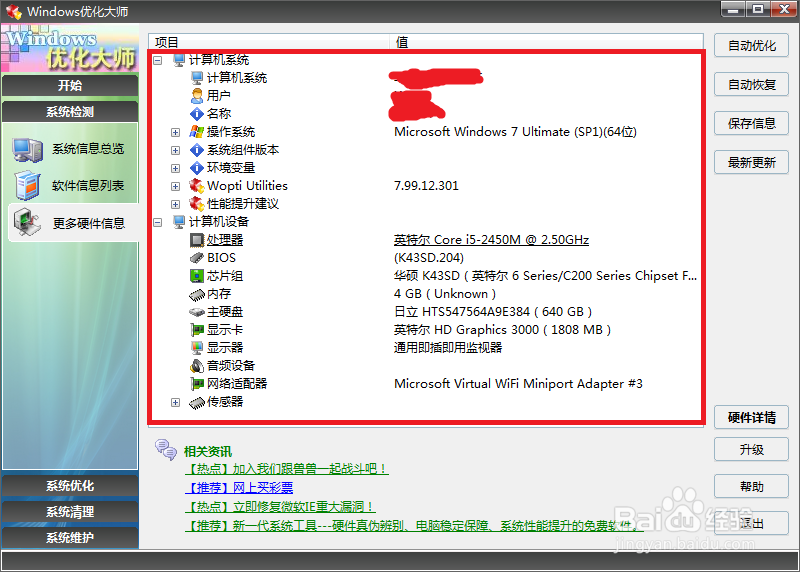Collapse the 计算机设备 tree node
Viewport: 800px width, 572px height.
[158, 222]
